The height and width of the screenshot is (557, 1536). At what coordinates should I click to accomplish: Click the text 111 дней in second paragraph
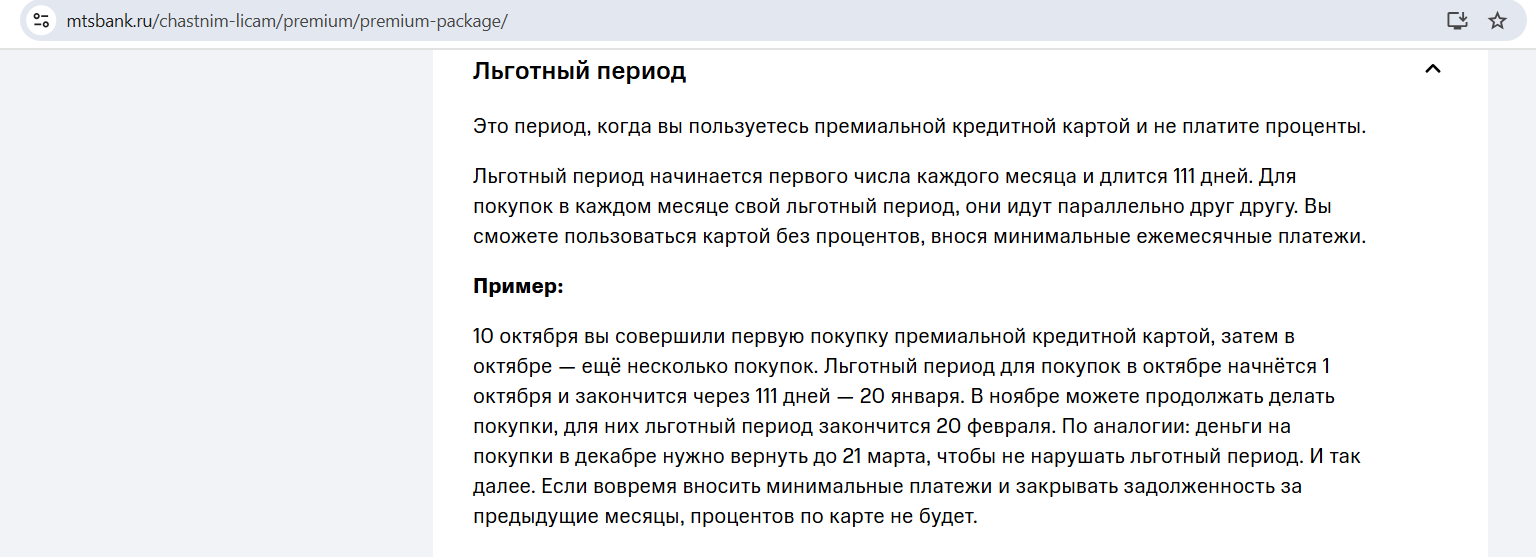(1212, 177)
